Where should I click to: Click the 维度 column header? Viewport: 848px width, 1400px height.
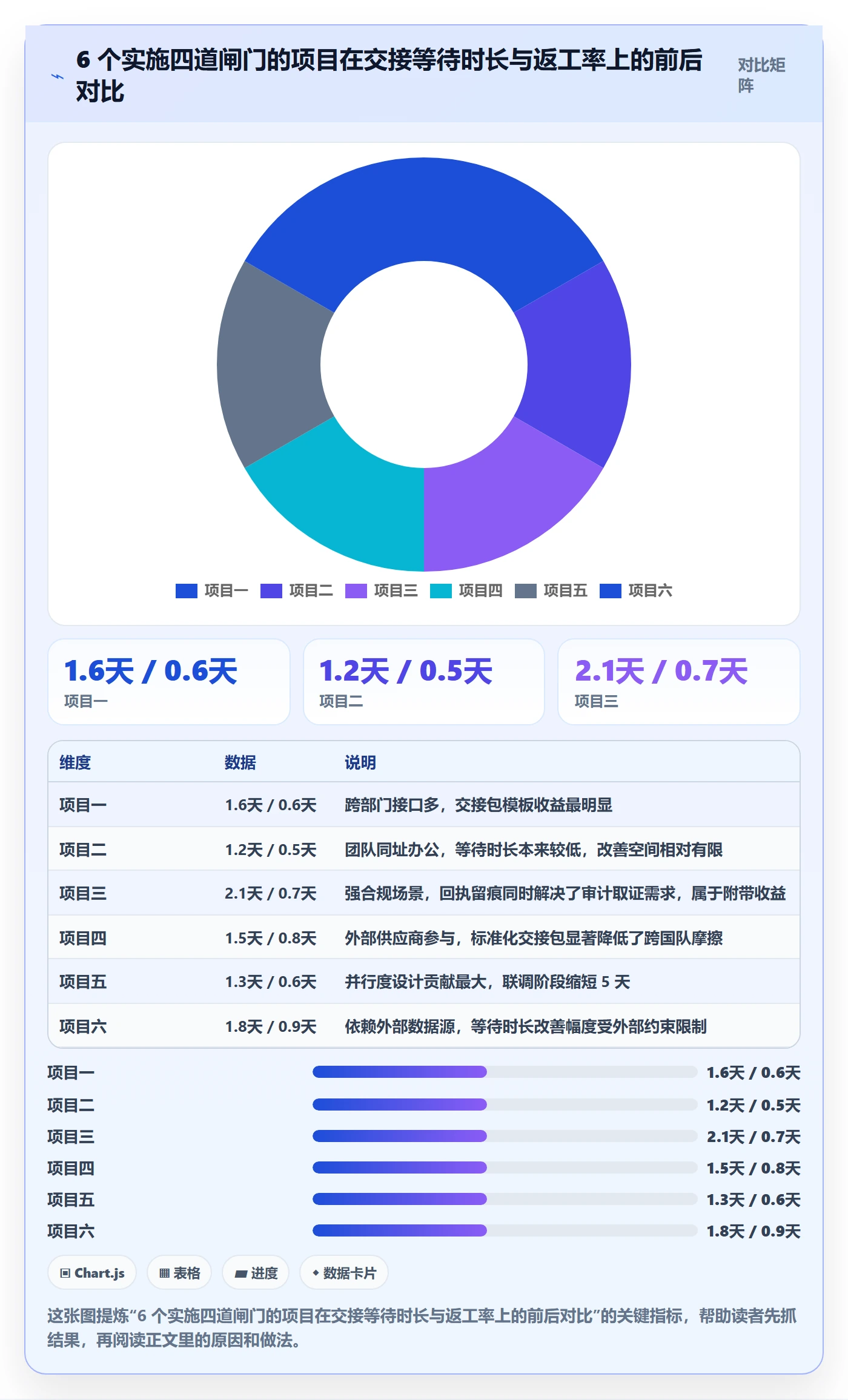[75, 762]
